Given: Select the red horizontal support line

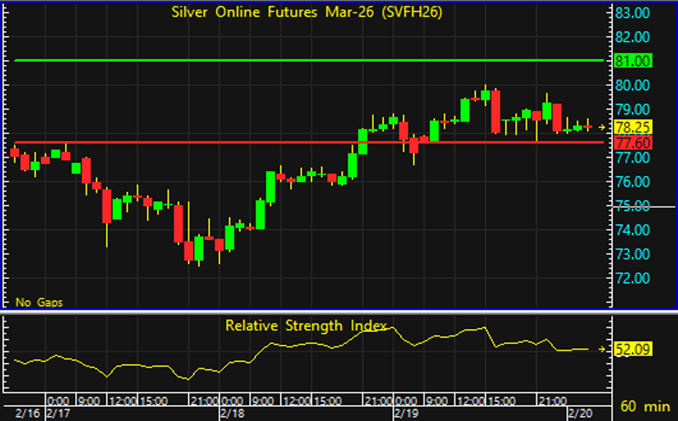Looking at the screenshot, I should click(x=300, y=142).
